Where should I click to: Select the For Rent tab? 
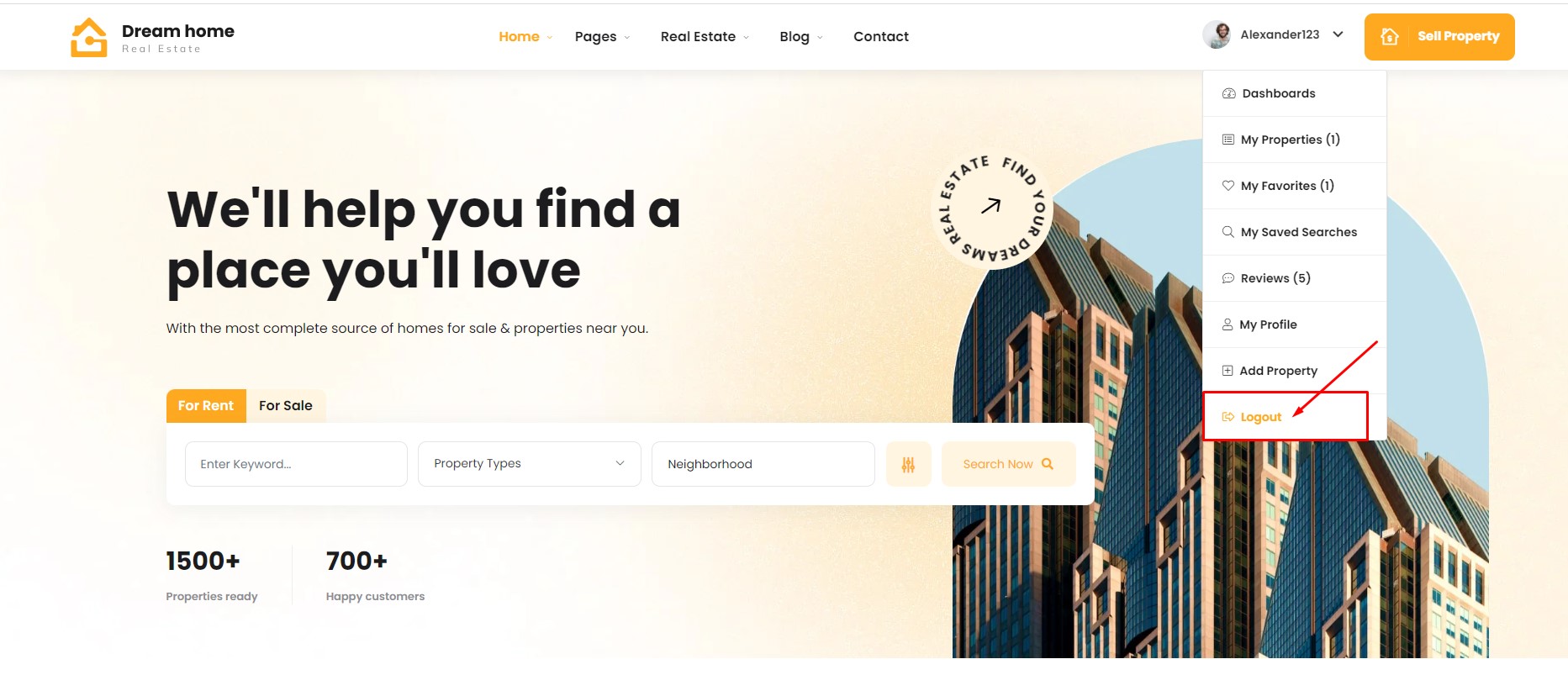tap(206, 405)
